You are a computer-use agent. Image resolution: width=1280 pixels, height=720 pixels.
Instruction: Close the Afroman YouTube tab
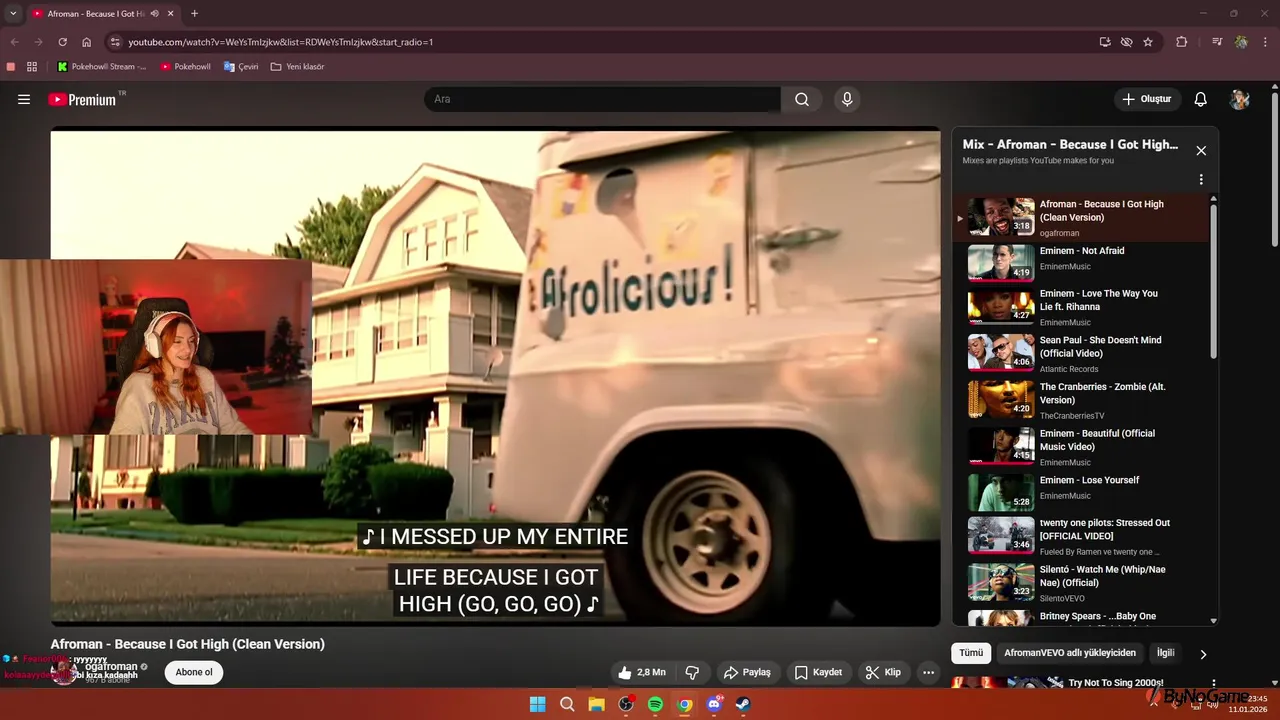click(x=170, y=14)
